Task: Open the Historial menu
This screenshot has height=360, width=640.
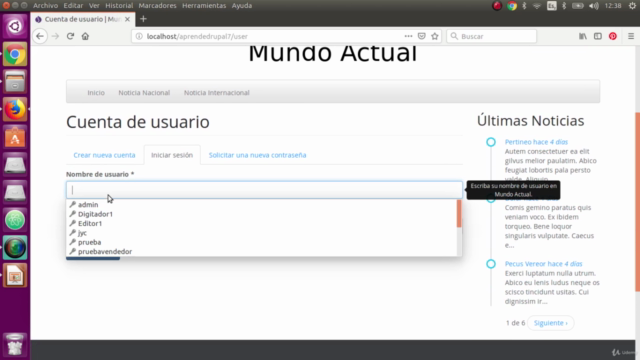Action: pos(119,6)
